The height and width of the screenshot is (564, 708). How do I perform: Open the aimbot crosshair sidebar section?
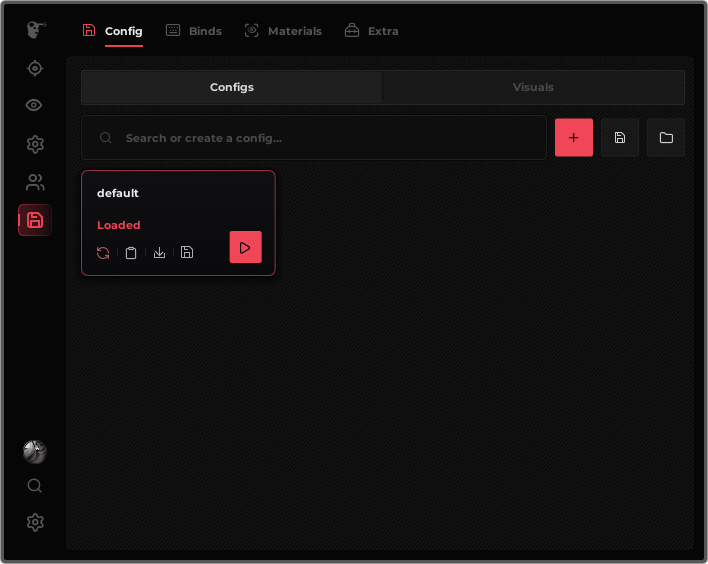coord(35,69)
